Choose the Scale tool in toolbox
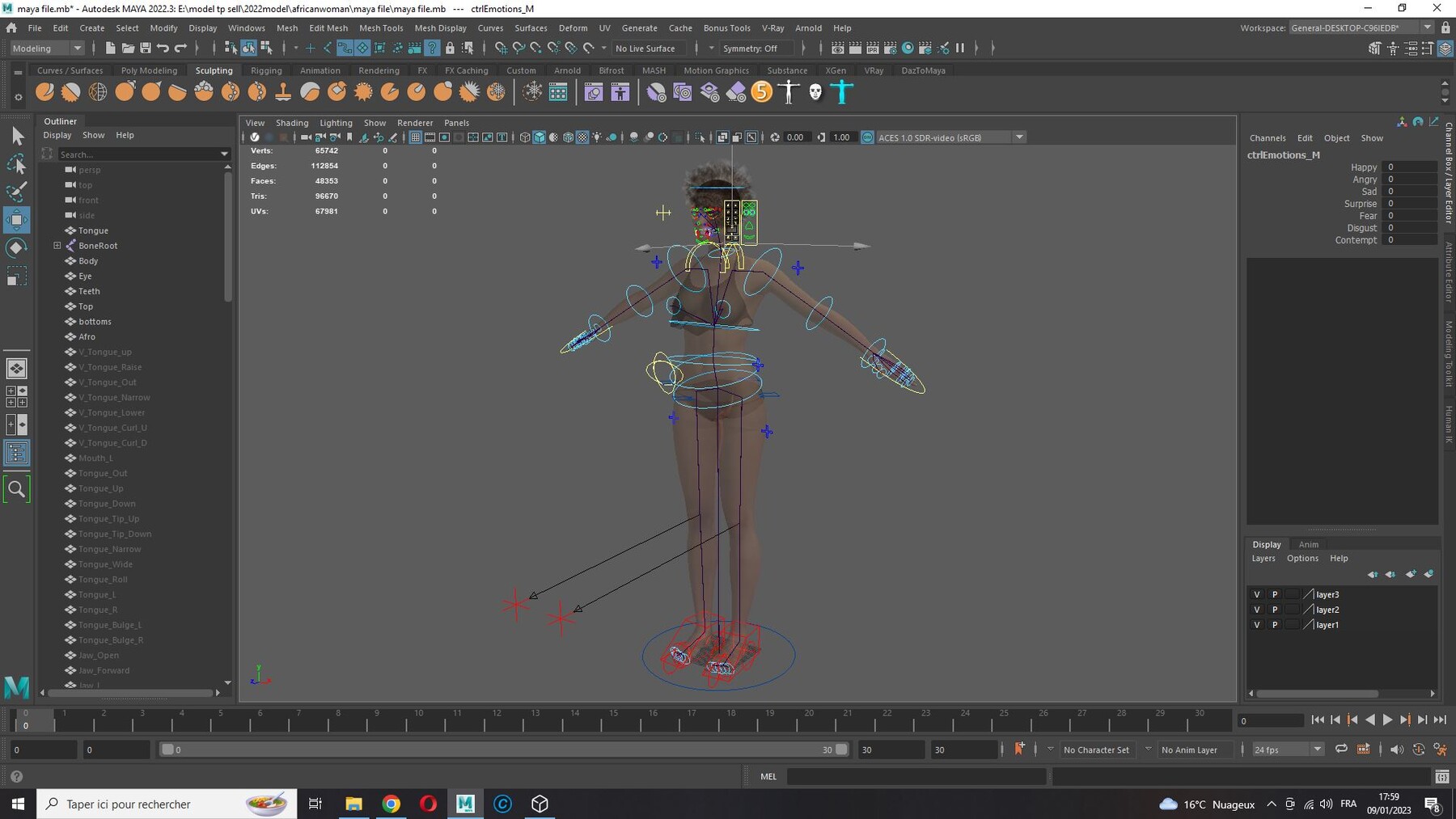This screenshot has width=1456, height=819. [x=17, y=277]
